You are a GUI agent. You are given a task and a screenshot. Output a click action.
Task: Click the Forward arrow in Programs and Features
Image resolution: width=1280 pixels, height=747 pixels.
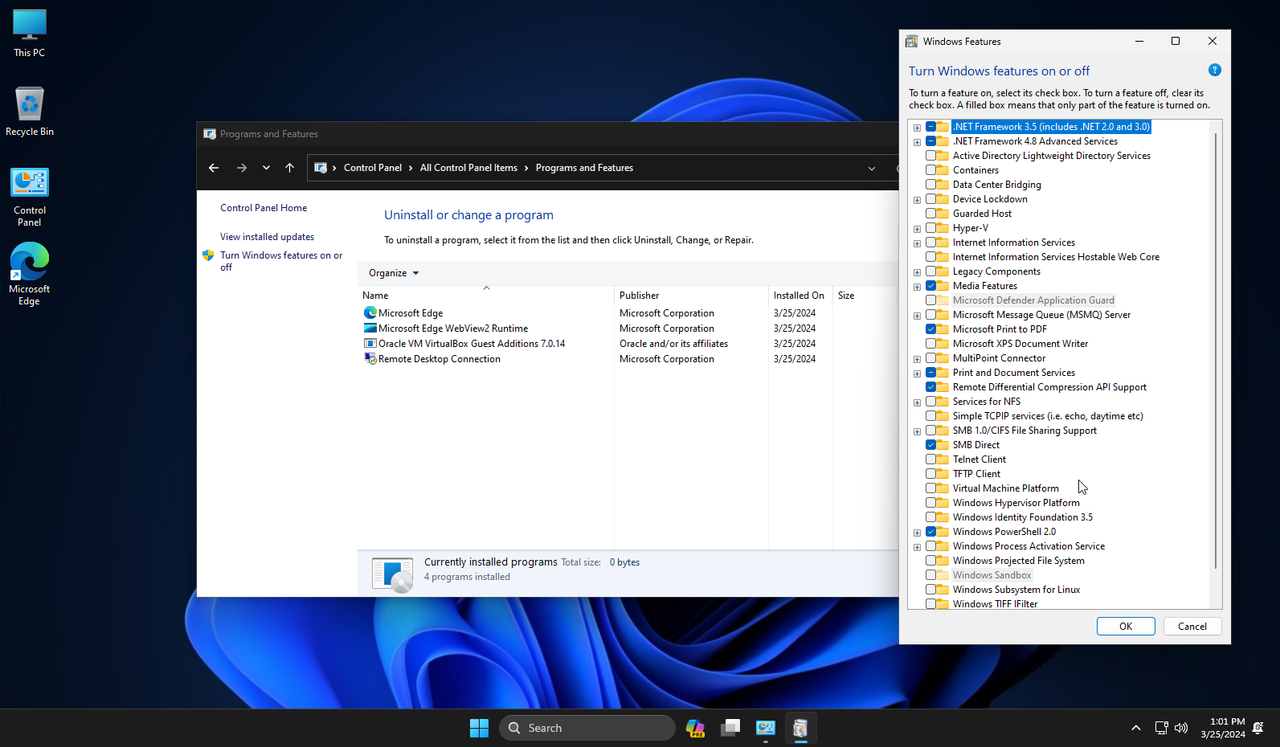point(241,168)
